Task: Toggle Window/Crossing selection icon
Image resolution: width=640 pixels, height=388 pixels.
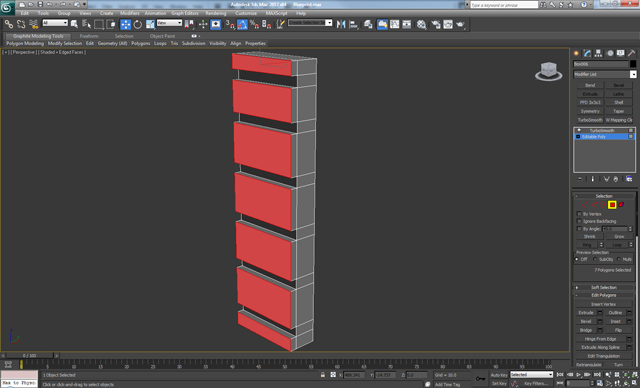Action: point(111,24)
